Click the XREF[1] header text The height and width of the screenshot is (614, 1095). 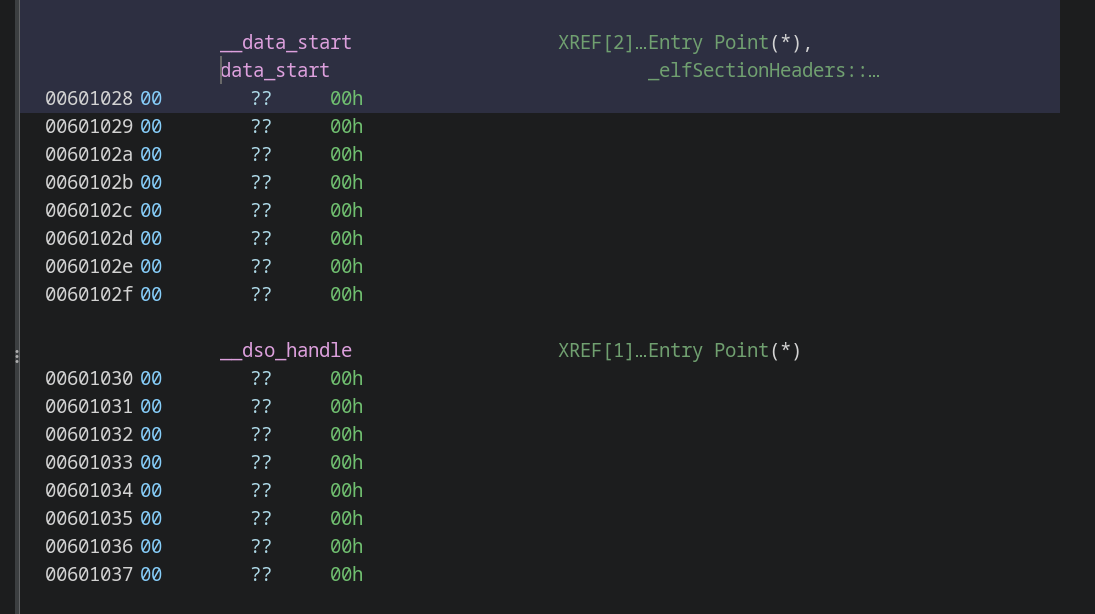(596, 350)
